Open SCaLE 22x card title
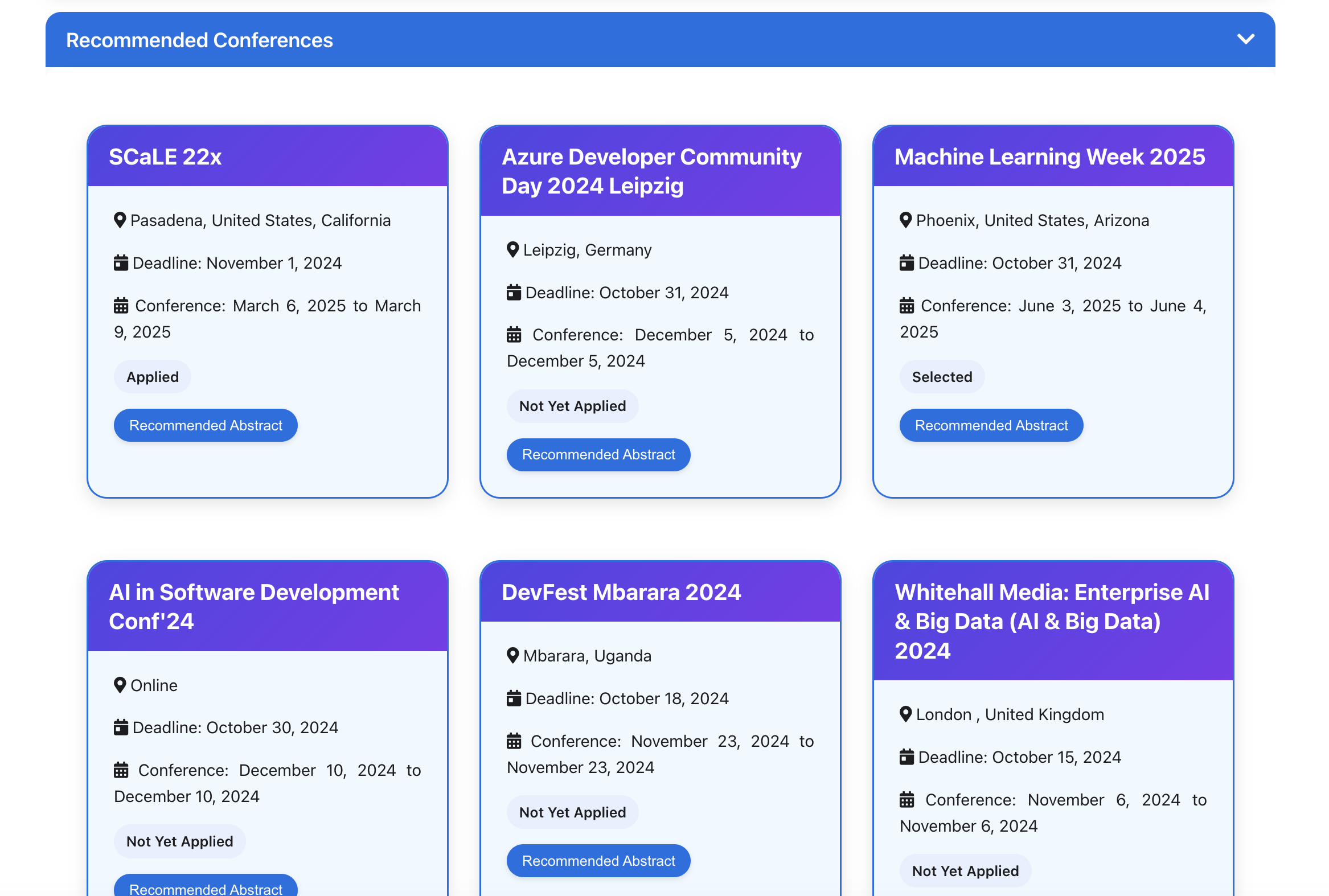1329x896 pixels. click(x=165, y=157)
